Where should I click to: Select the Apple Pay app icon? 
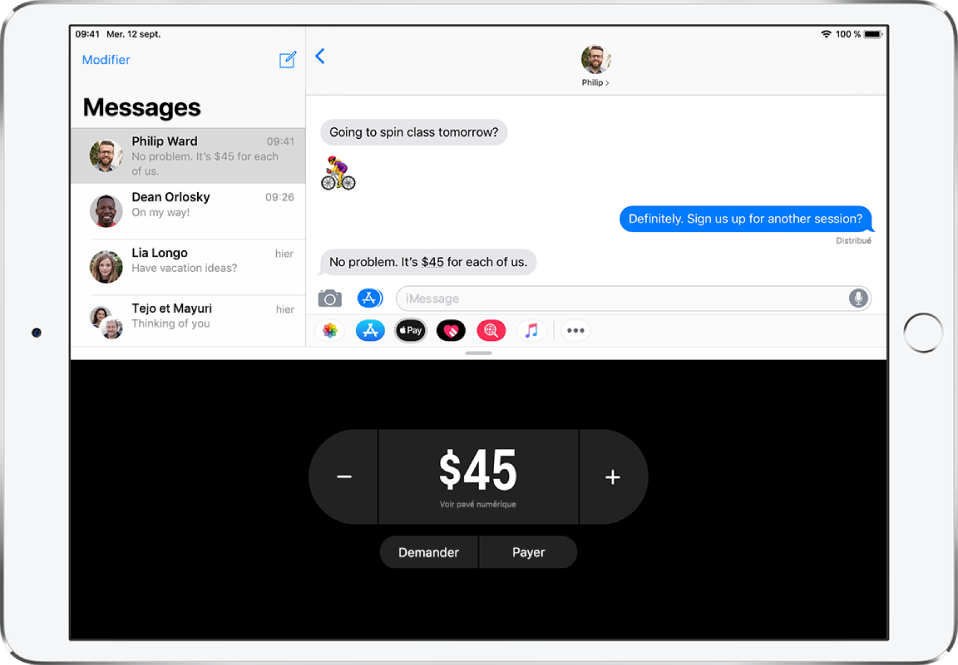pyautogui.click(x=411, y=331)
